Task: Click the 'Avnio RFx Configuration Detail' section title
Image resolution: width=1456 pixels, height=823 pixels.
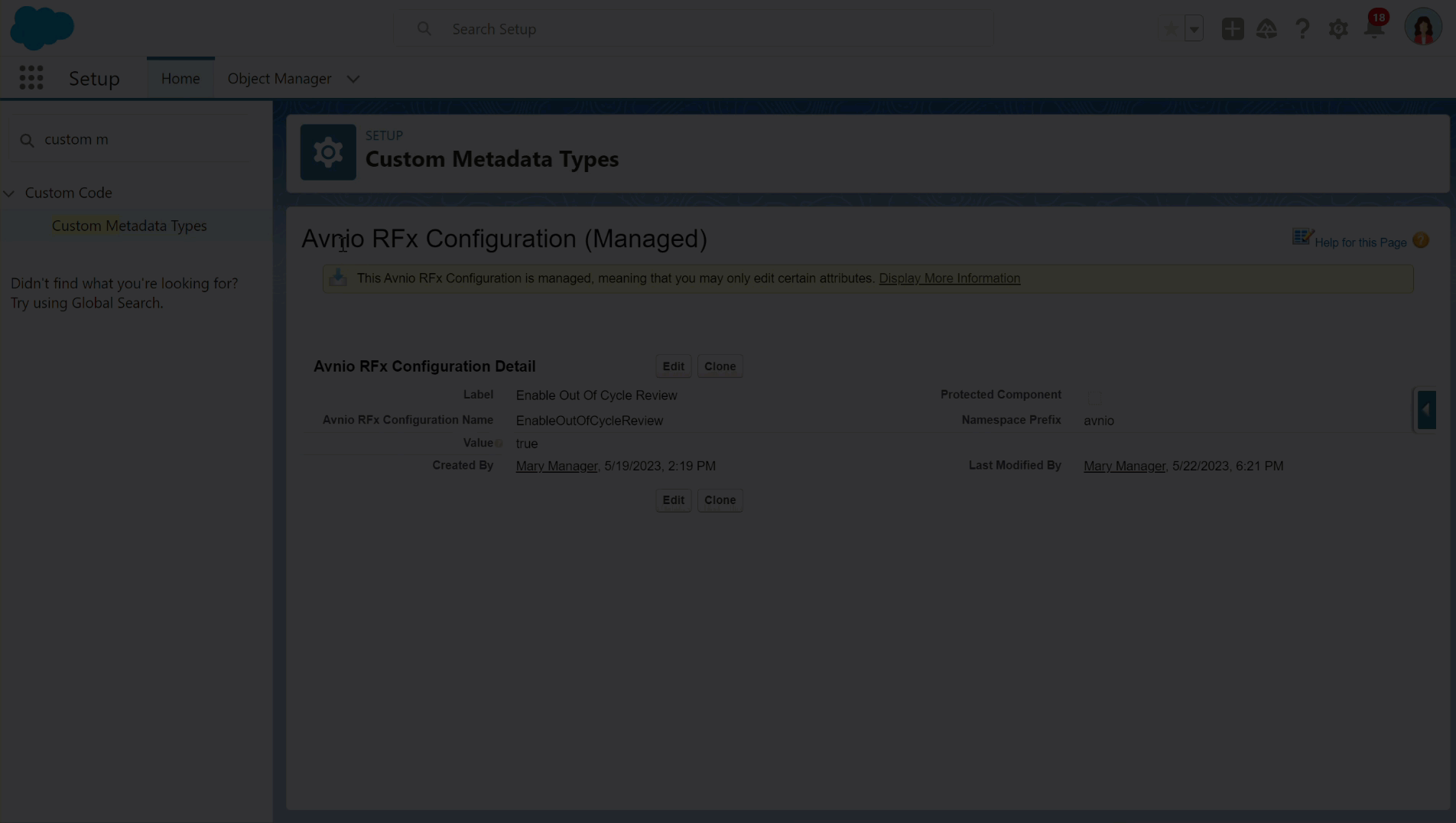Action: 424,366
